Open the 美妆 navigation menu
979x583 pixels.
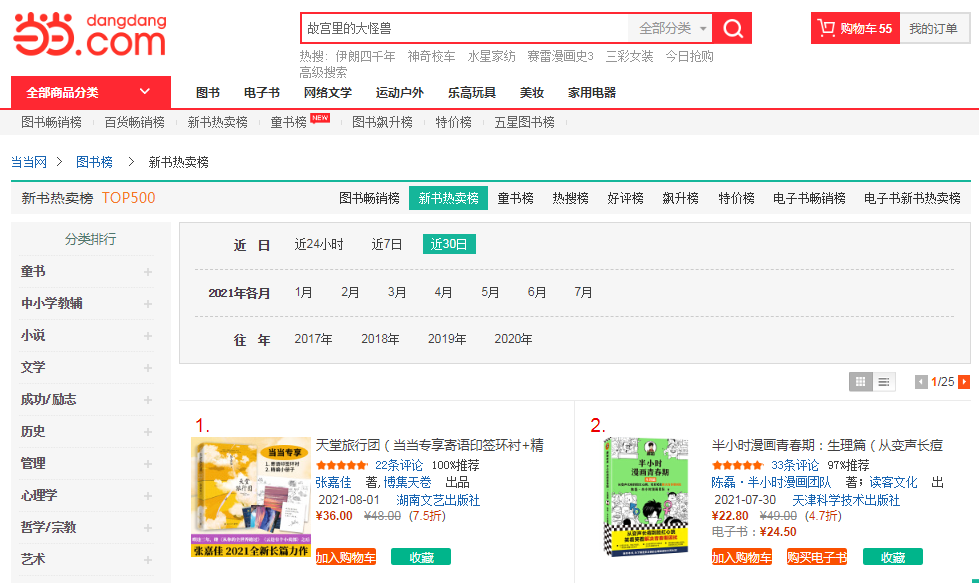click(532, 93)
